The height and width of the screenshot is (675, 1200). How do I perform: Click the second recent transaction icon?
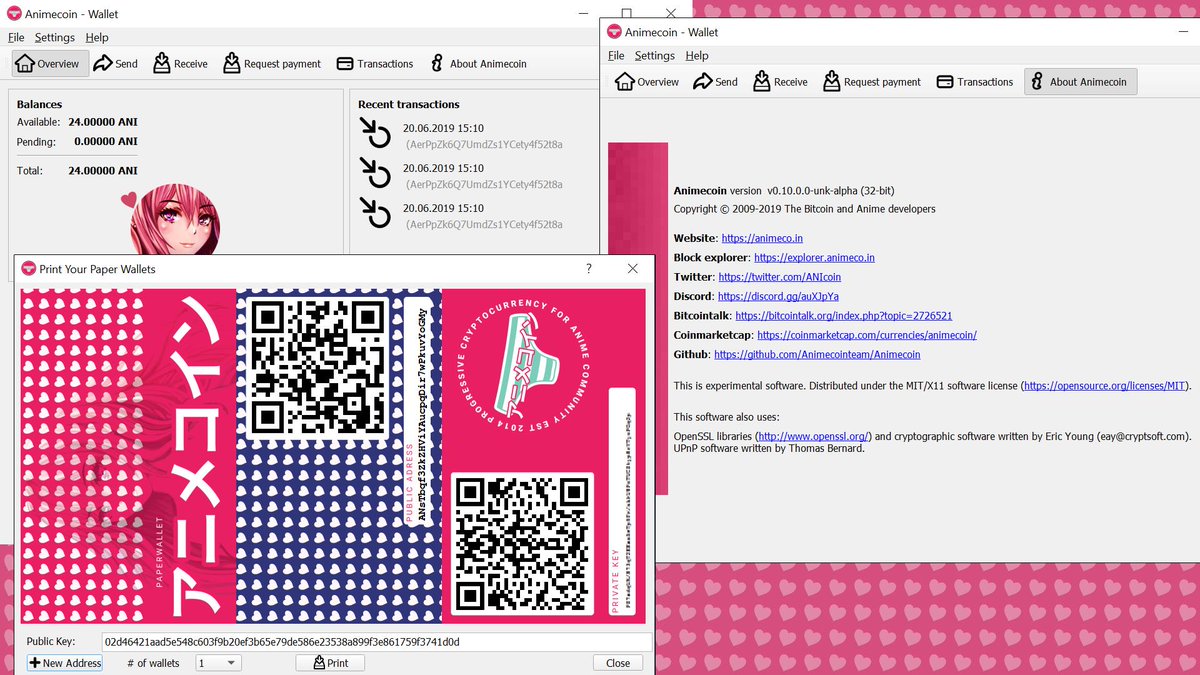[x=375, y=174]
